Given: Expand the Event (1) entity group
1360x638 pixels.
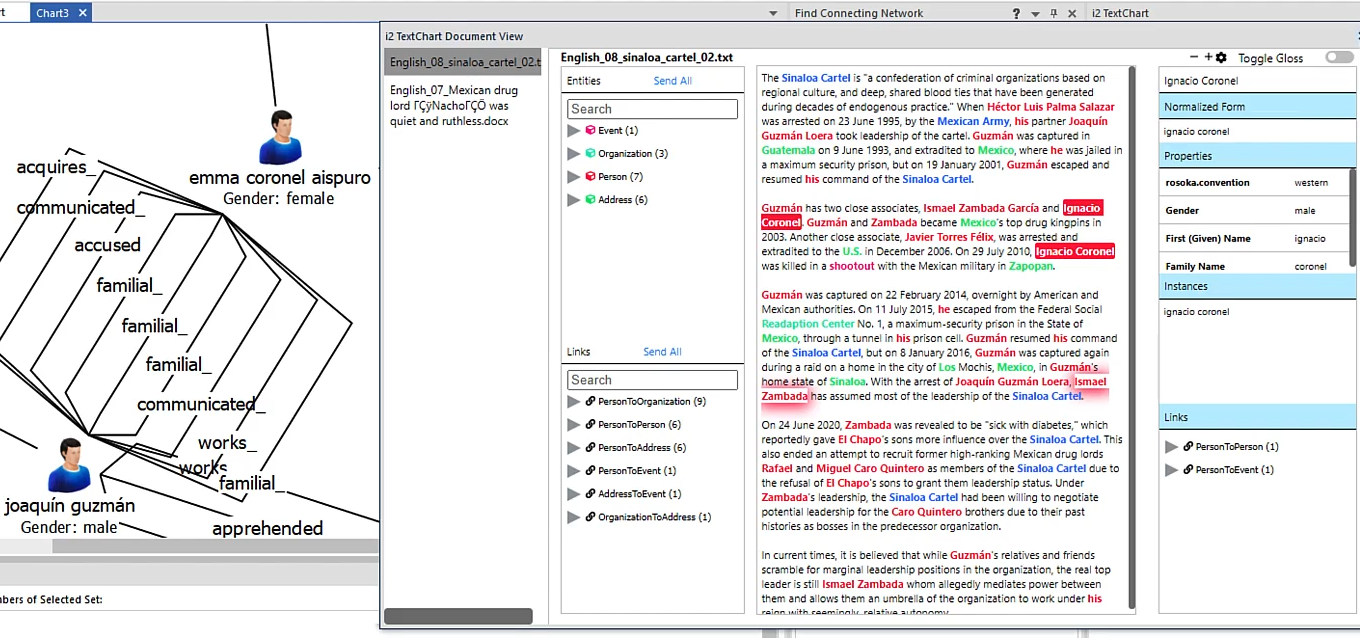Looking at the screenshot, I should (573, 131).
